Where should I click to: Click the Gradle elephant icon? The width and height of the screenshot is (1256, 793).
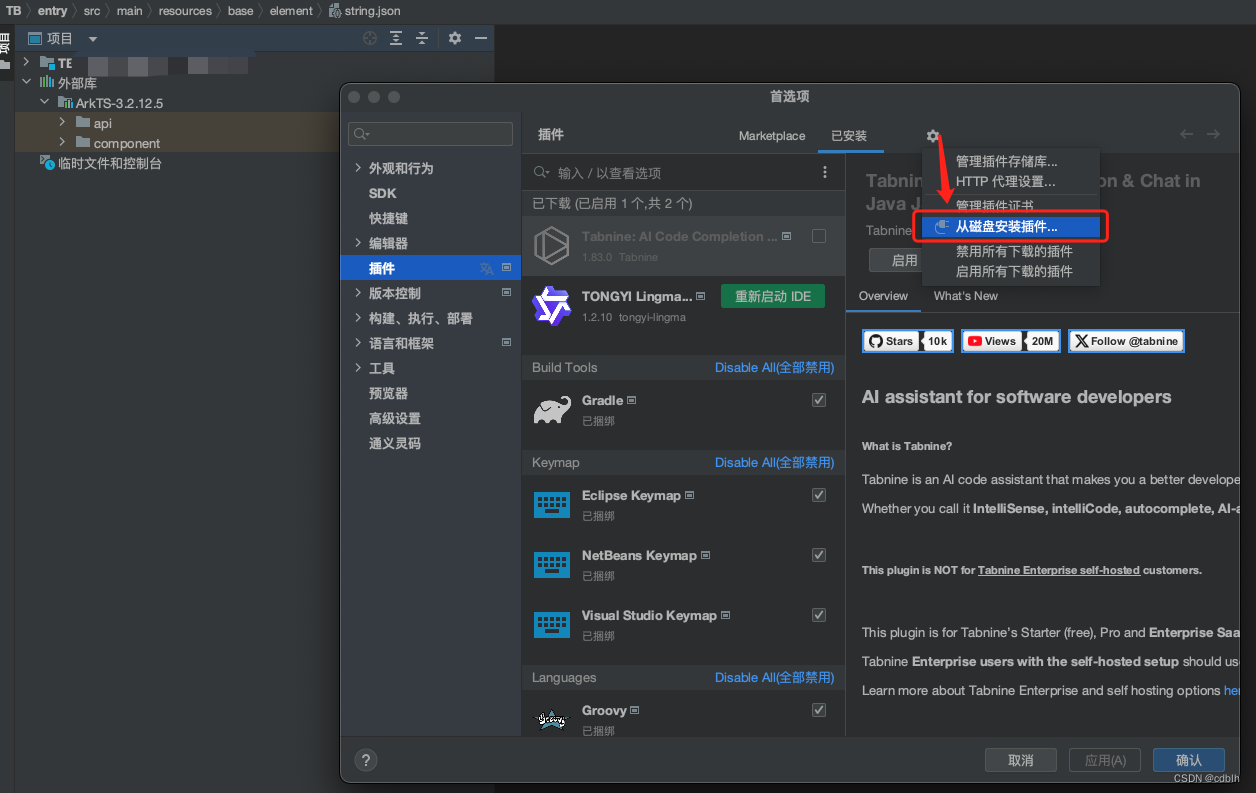[x=551, y=410]
